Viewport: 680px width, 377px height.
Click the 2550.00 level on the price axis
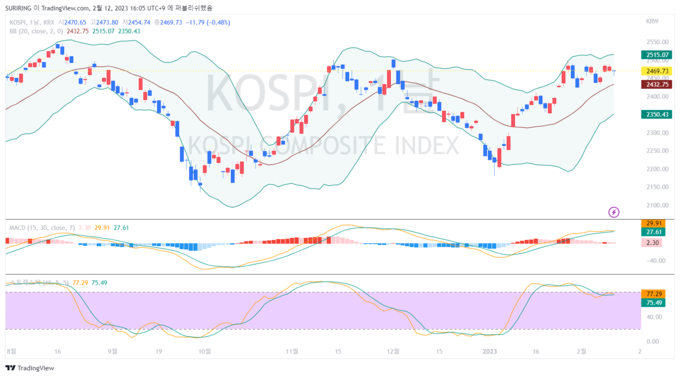click(x=657, y=42)
